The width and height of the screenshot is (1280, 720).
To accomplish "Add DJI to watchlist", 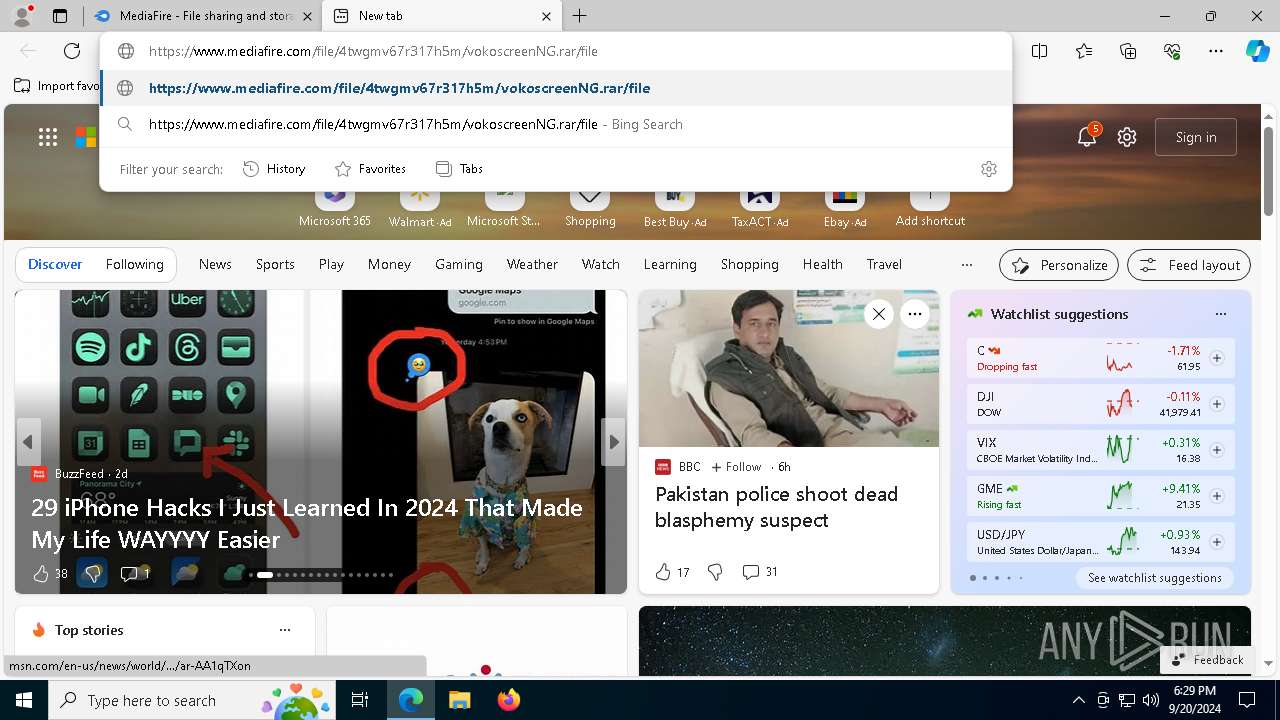I will pos(1217,404).
